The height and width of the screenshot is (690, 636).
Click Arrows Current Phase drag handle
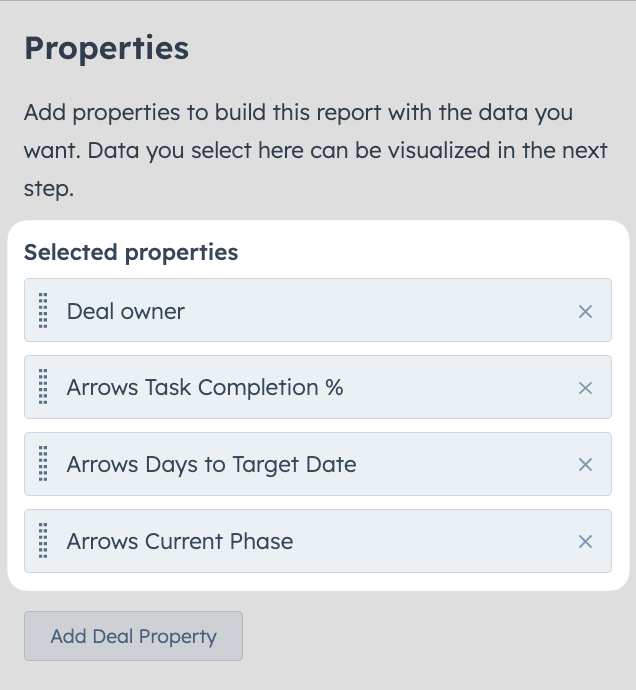point(43,541)
